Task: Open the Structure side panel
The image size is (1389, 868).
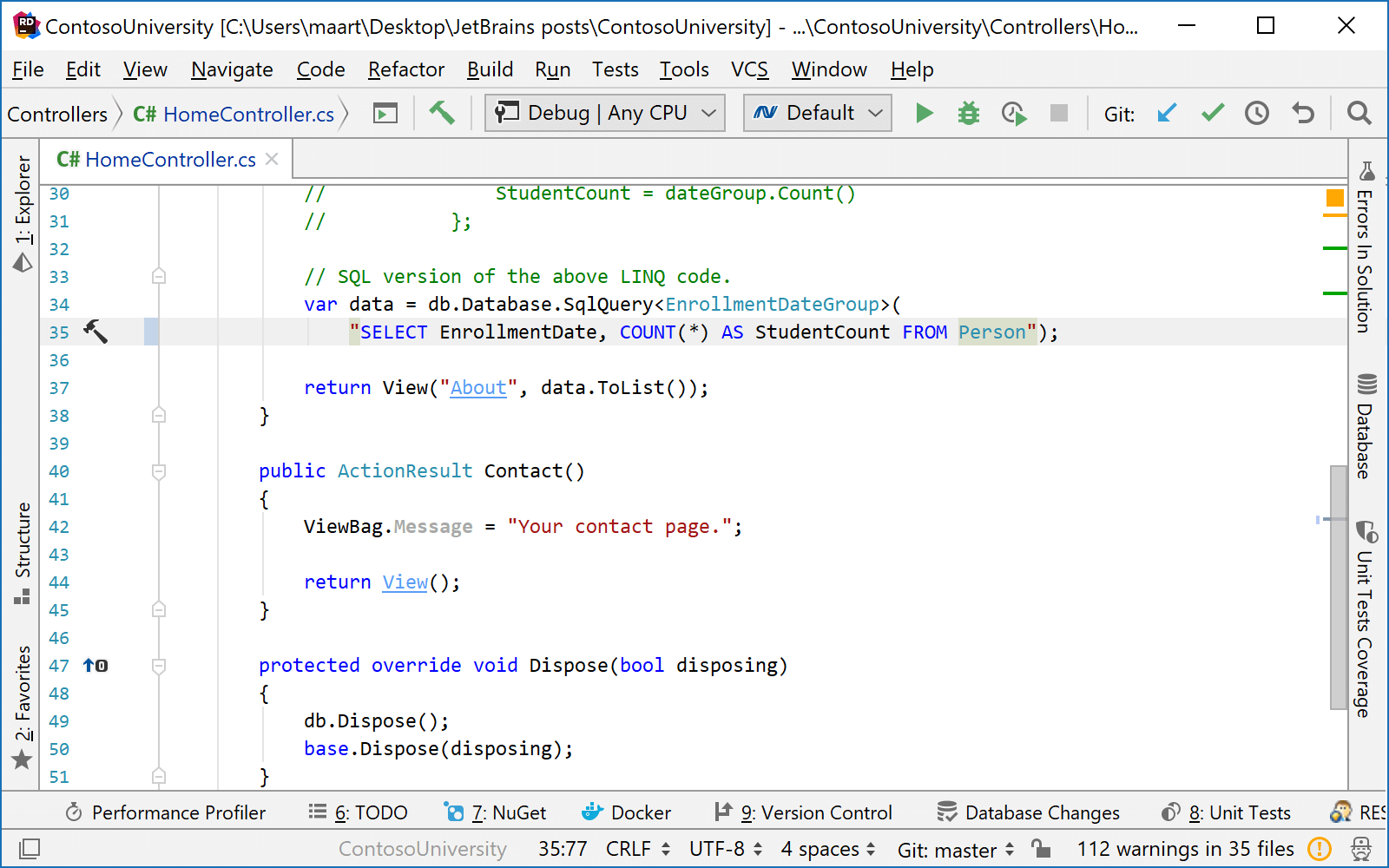Action: (x=23, y=552)
